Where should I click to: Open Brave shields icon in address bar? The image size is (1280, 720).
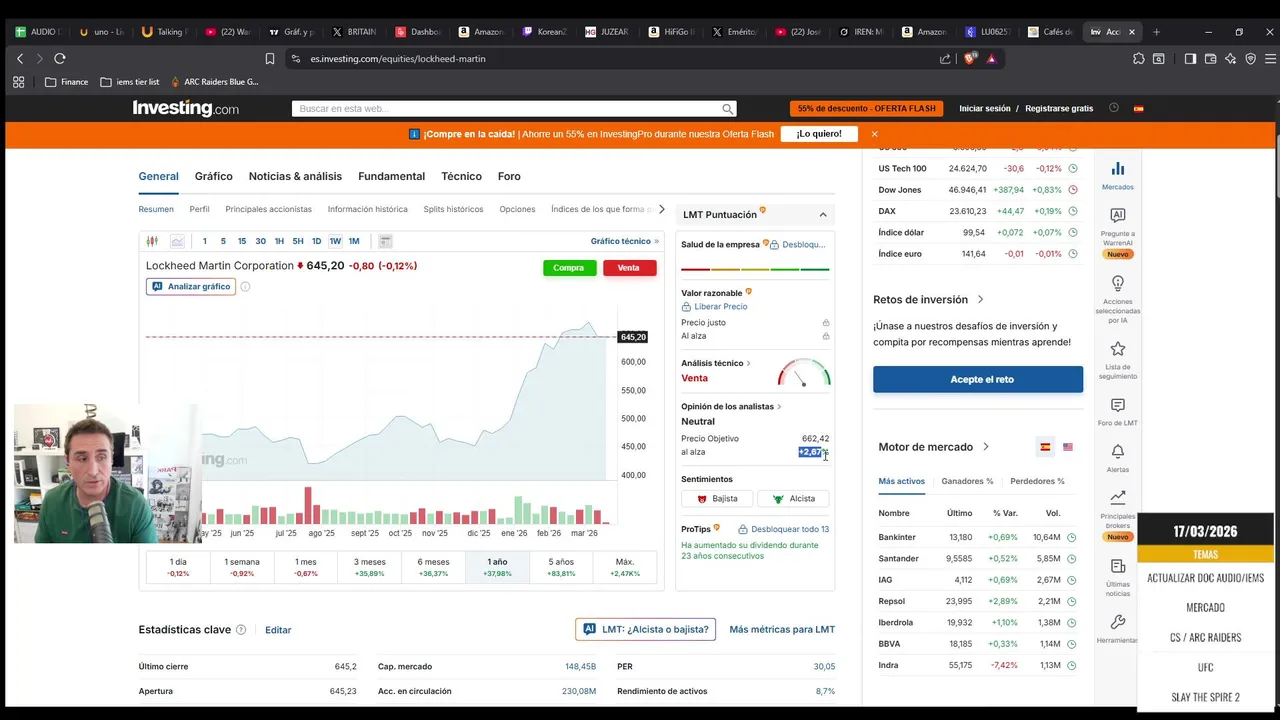coord(969,59)
